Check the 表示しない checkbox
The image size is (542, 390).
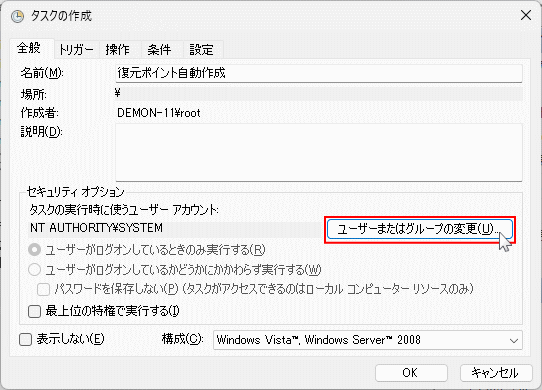pos(26,340)
